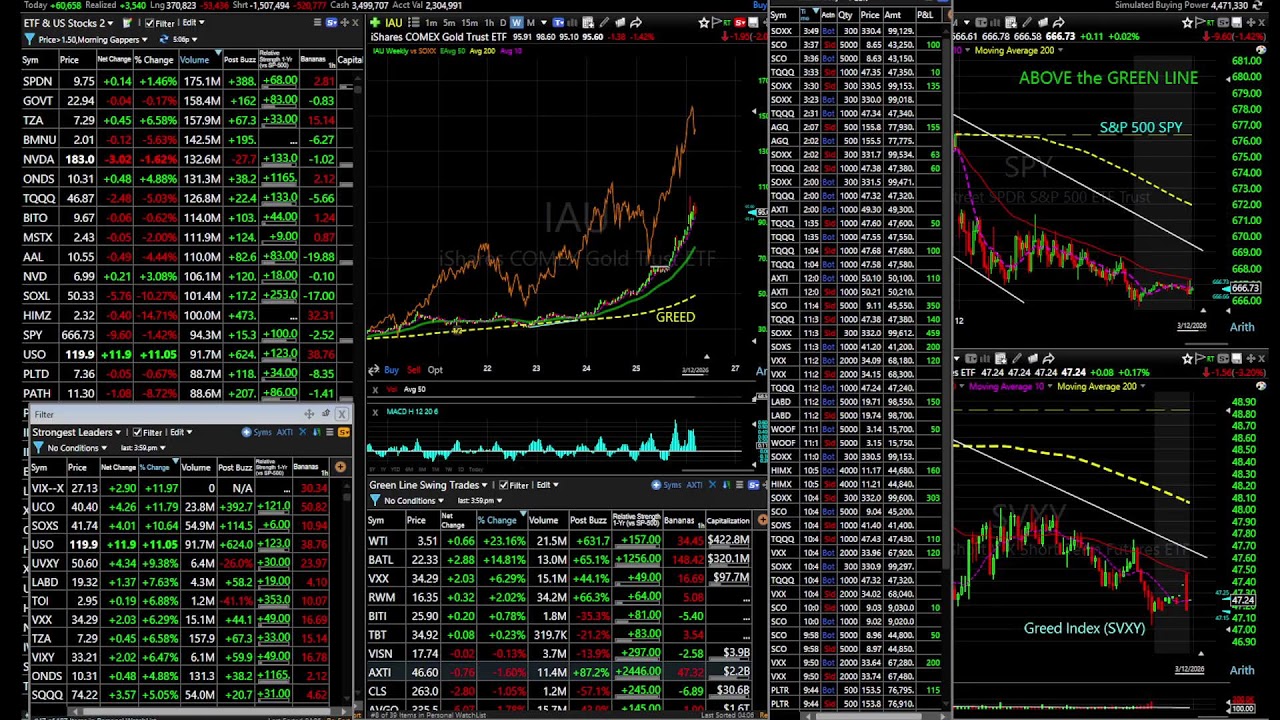Toggle Filter checkbox in ETF & US Stocks panel

[149, 23]
